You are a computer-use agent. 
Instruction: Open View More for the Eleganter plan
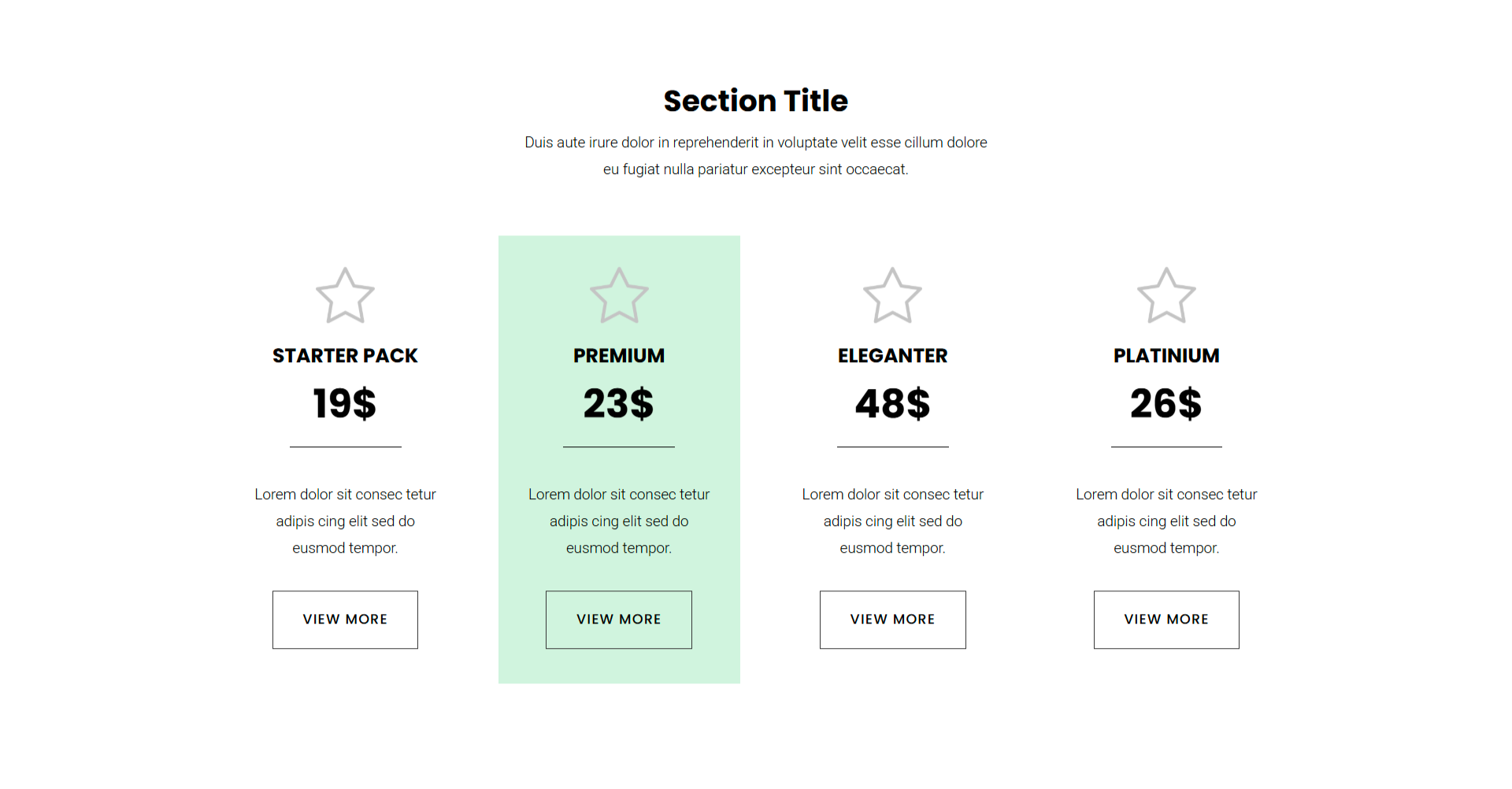point(892,620)
